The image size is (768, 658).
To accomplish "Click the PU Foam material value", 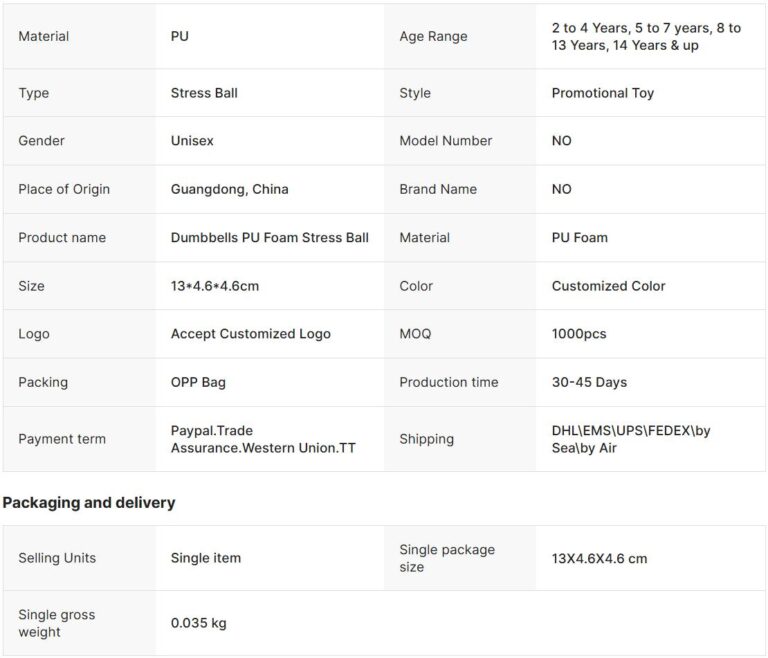I will 580,237.
